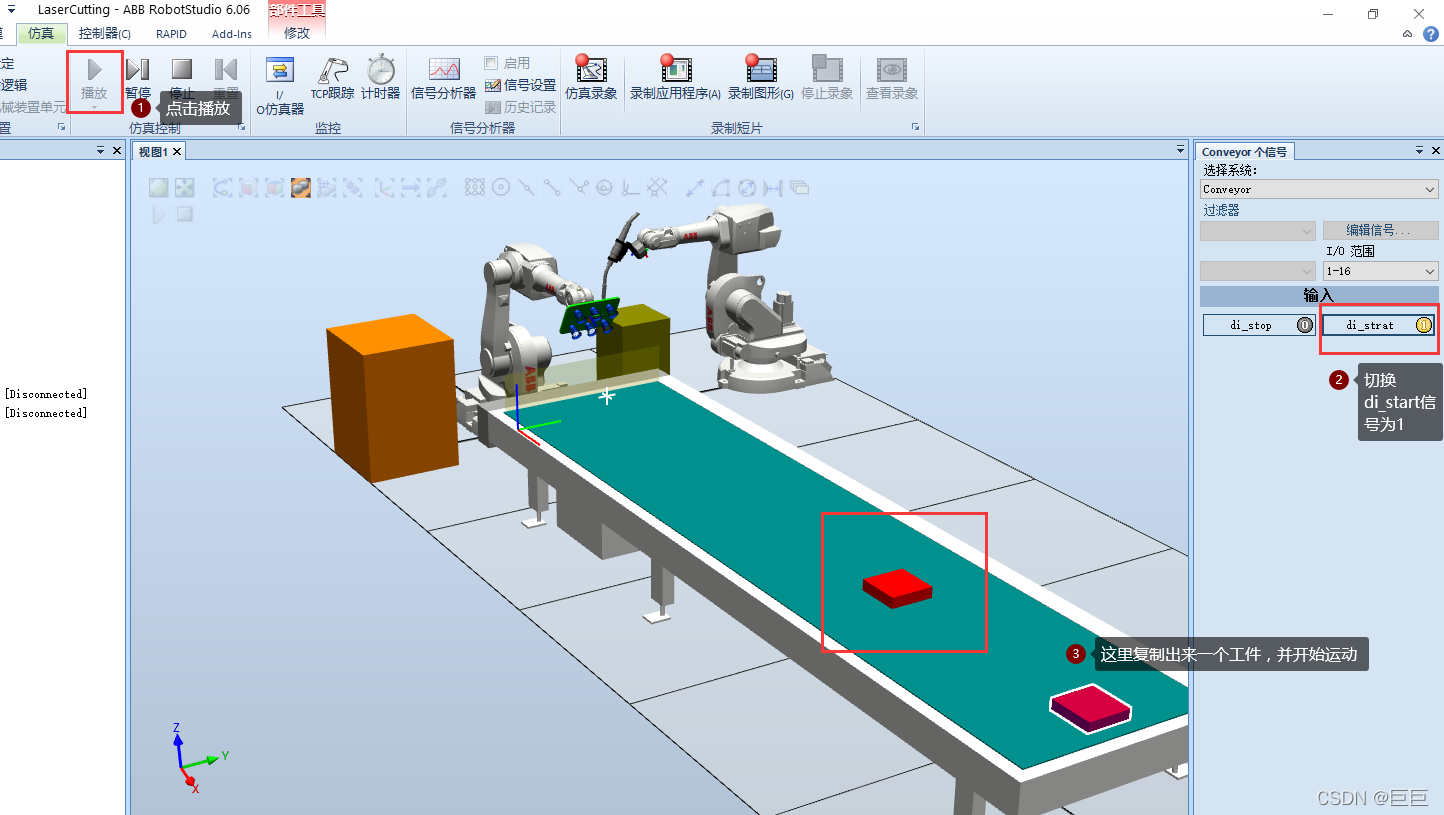
Task: Select the angle measure icon
Action: (721, 187)
